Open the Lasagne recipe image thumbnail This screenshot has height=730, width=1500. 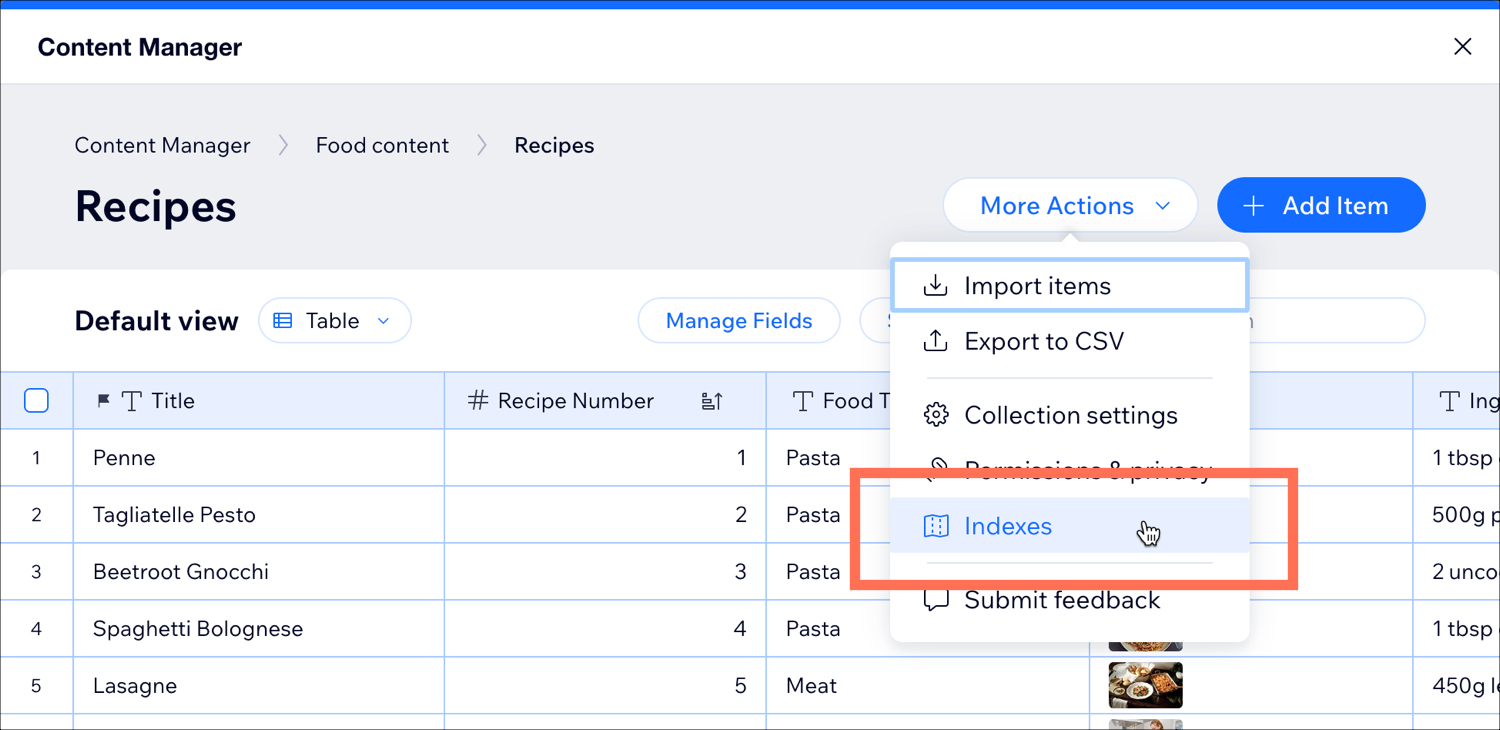click(x=1145, y=685)
